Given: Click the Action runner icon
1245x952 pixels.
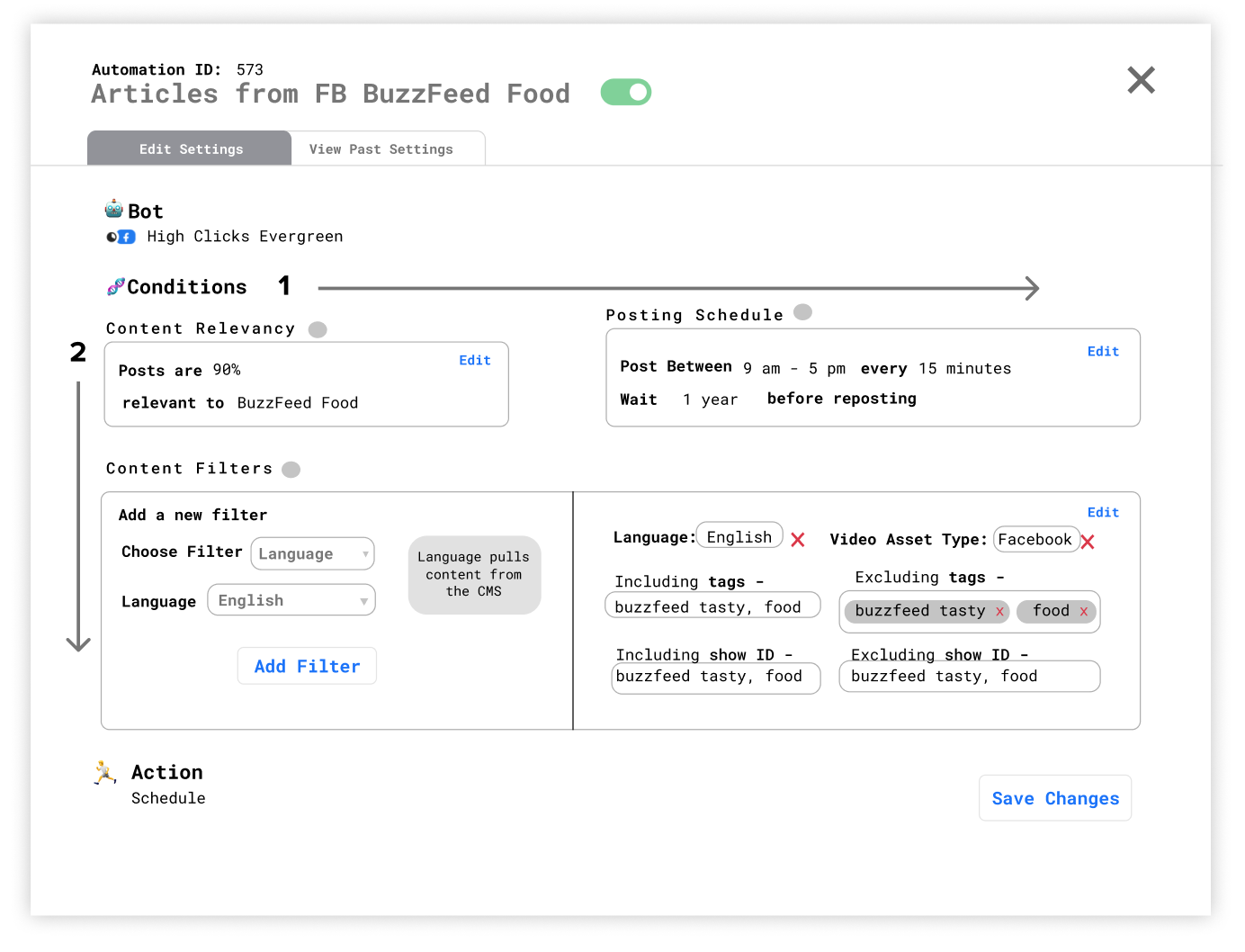Looking at the screenshot, I should tap(104, 772).
